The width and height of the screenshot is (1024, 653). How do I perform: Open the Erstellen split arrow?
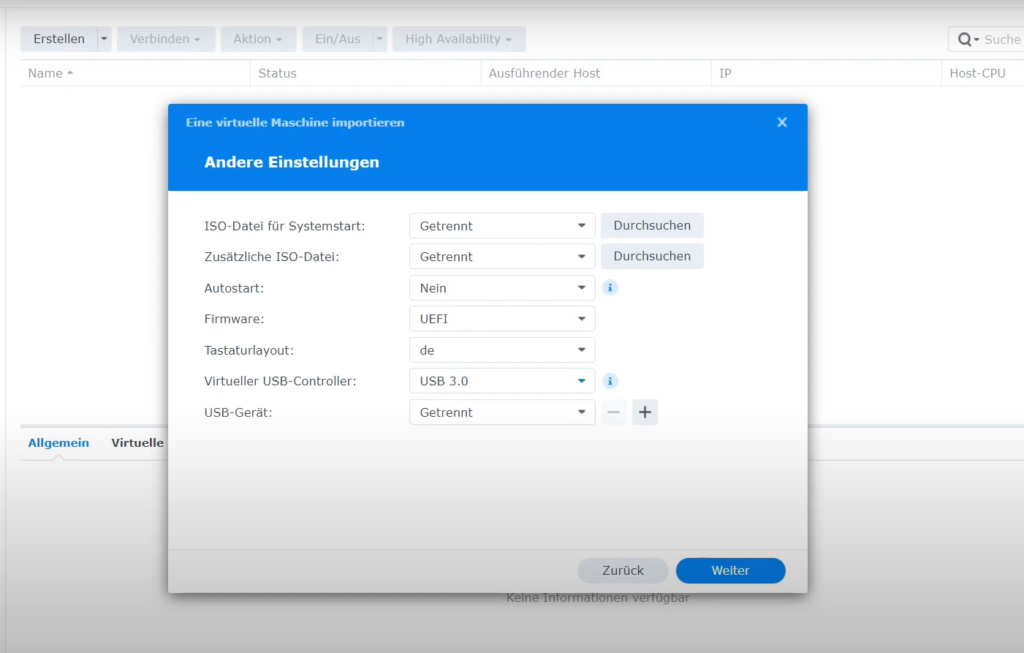click(x=104, y=39)
